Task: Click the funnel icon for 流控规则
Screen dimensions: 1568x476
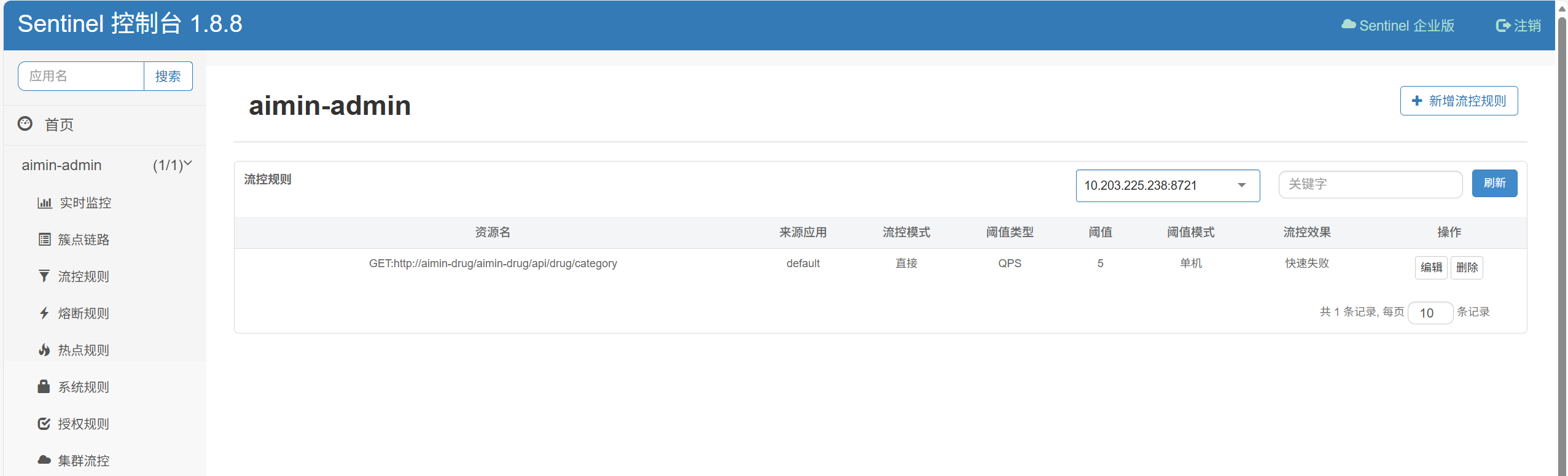Action: pos(44,276)
